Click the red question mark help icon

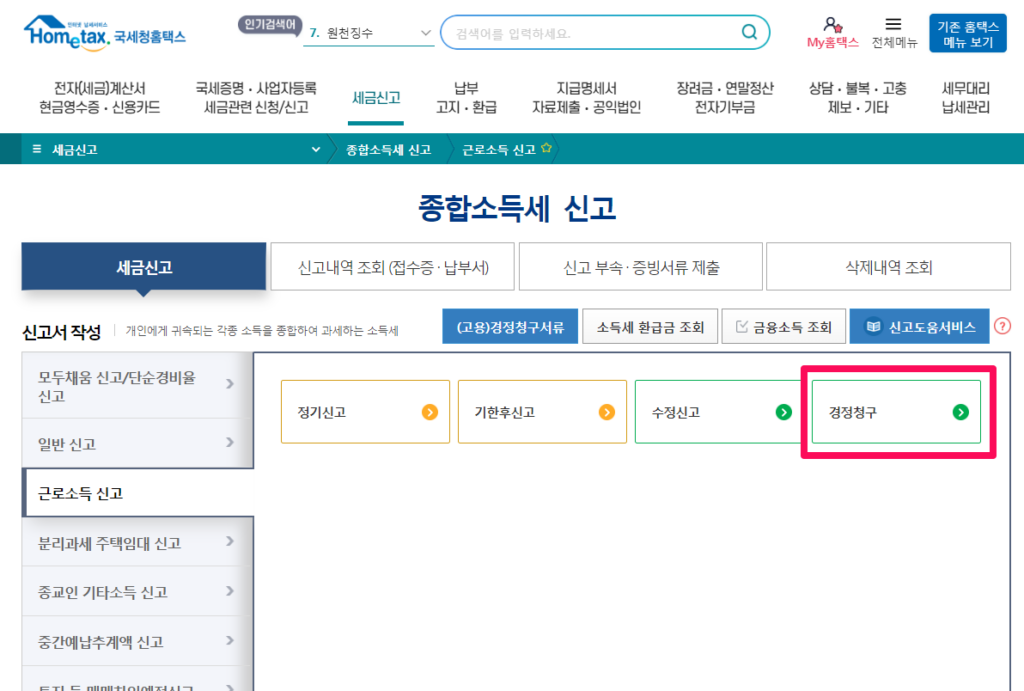point(1002,326)
